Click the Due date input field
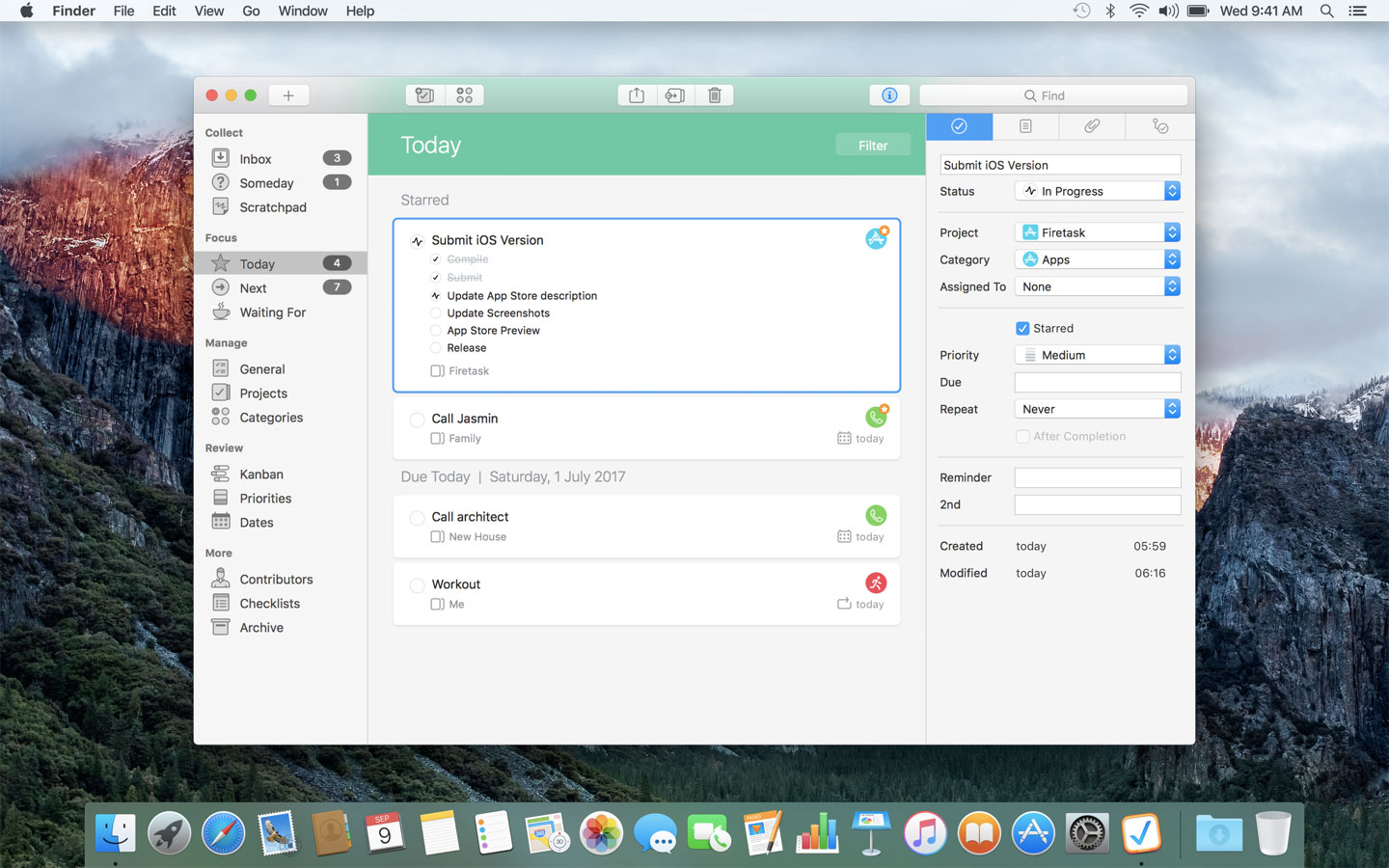Image resolution: width=1389 pixels, height=868 pixels. 1097,382
